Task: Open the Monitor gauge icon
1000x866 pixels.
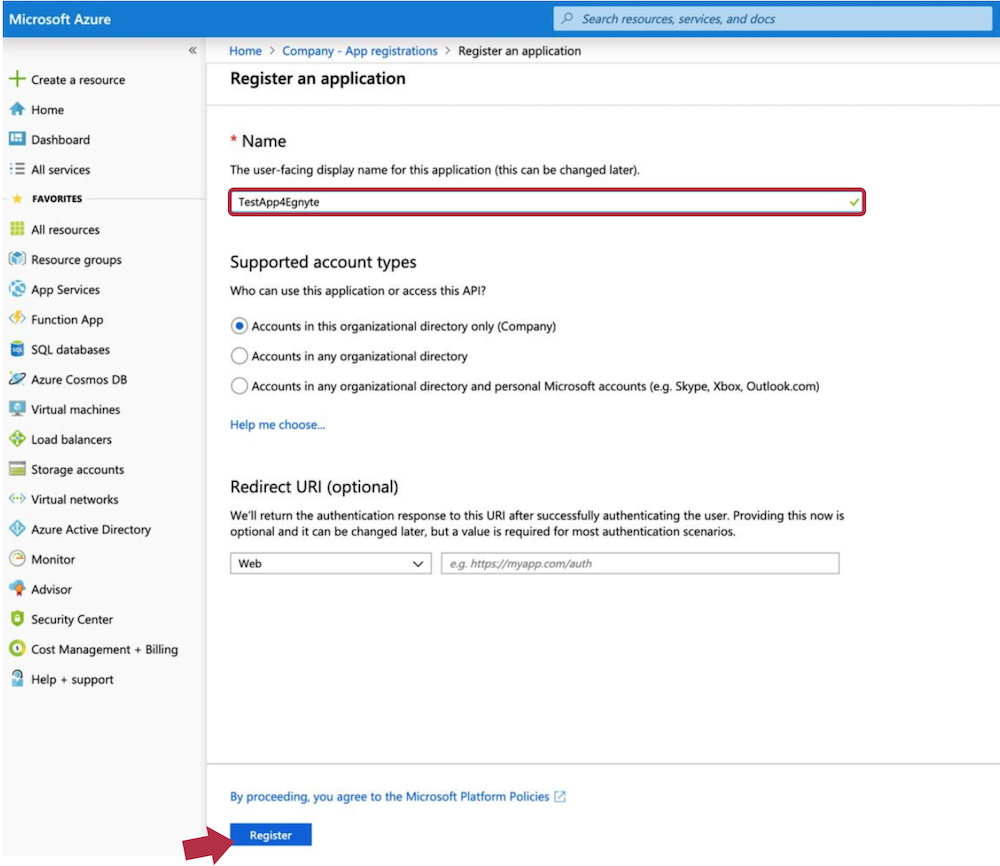Action: click(17, 559)
